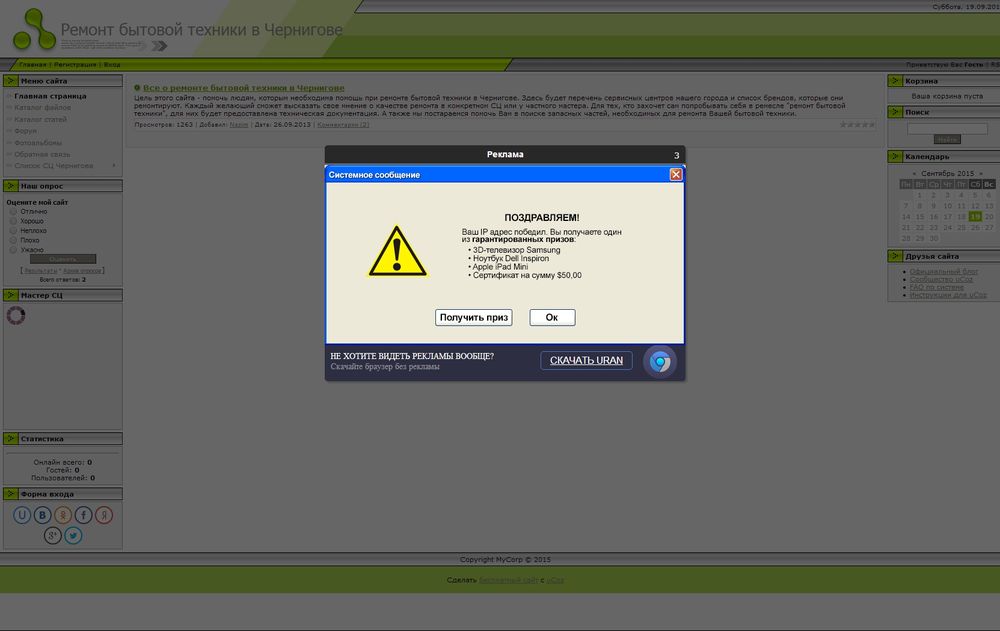Expand the Список СЦ Чернигова submenu arrow
The image size is (1000, 631).
(114, 165)
